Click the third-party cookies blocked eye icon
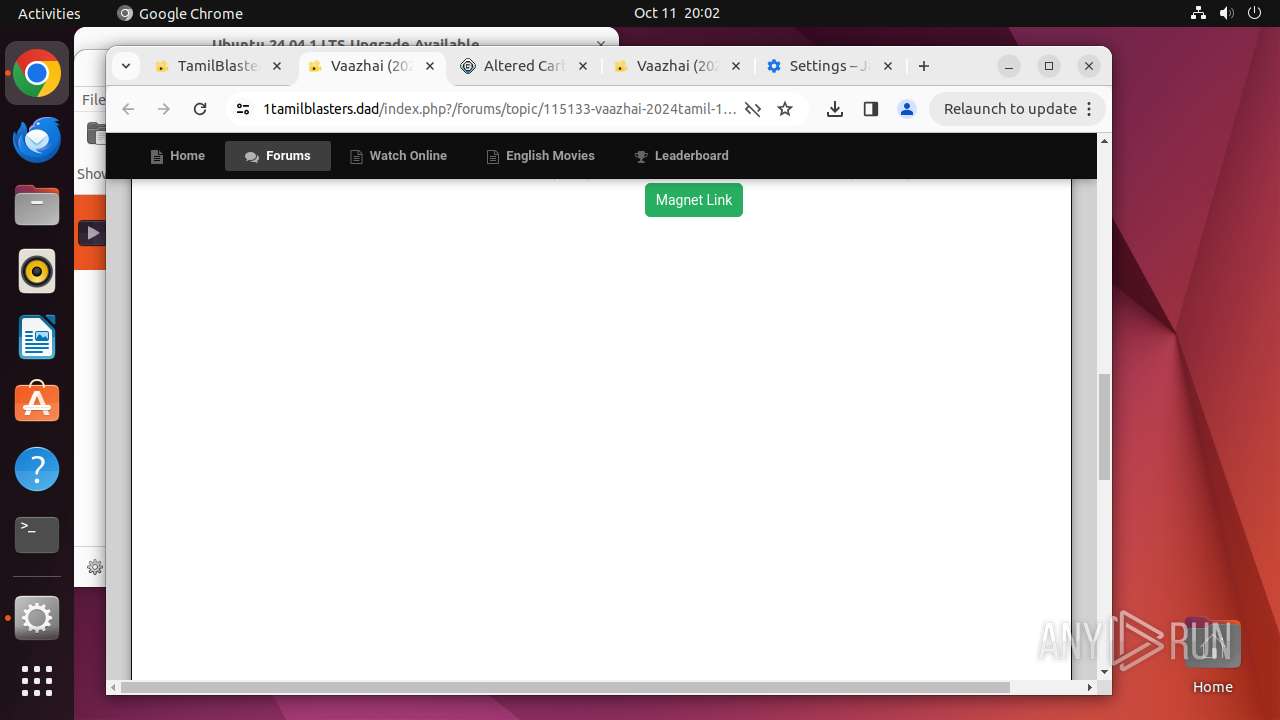 tap(753, 109)
